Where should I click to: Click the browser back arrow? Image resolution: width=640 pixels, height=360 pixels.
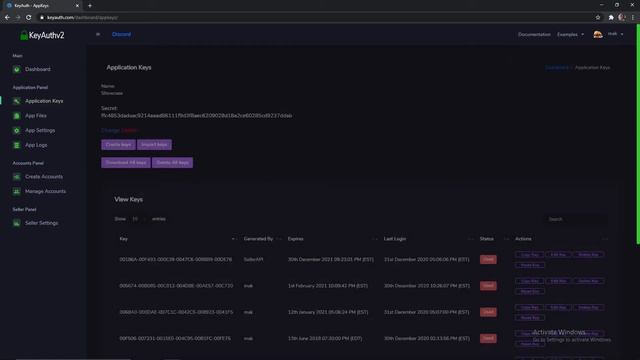[x=7, y=18]
